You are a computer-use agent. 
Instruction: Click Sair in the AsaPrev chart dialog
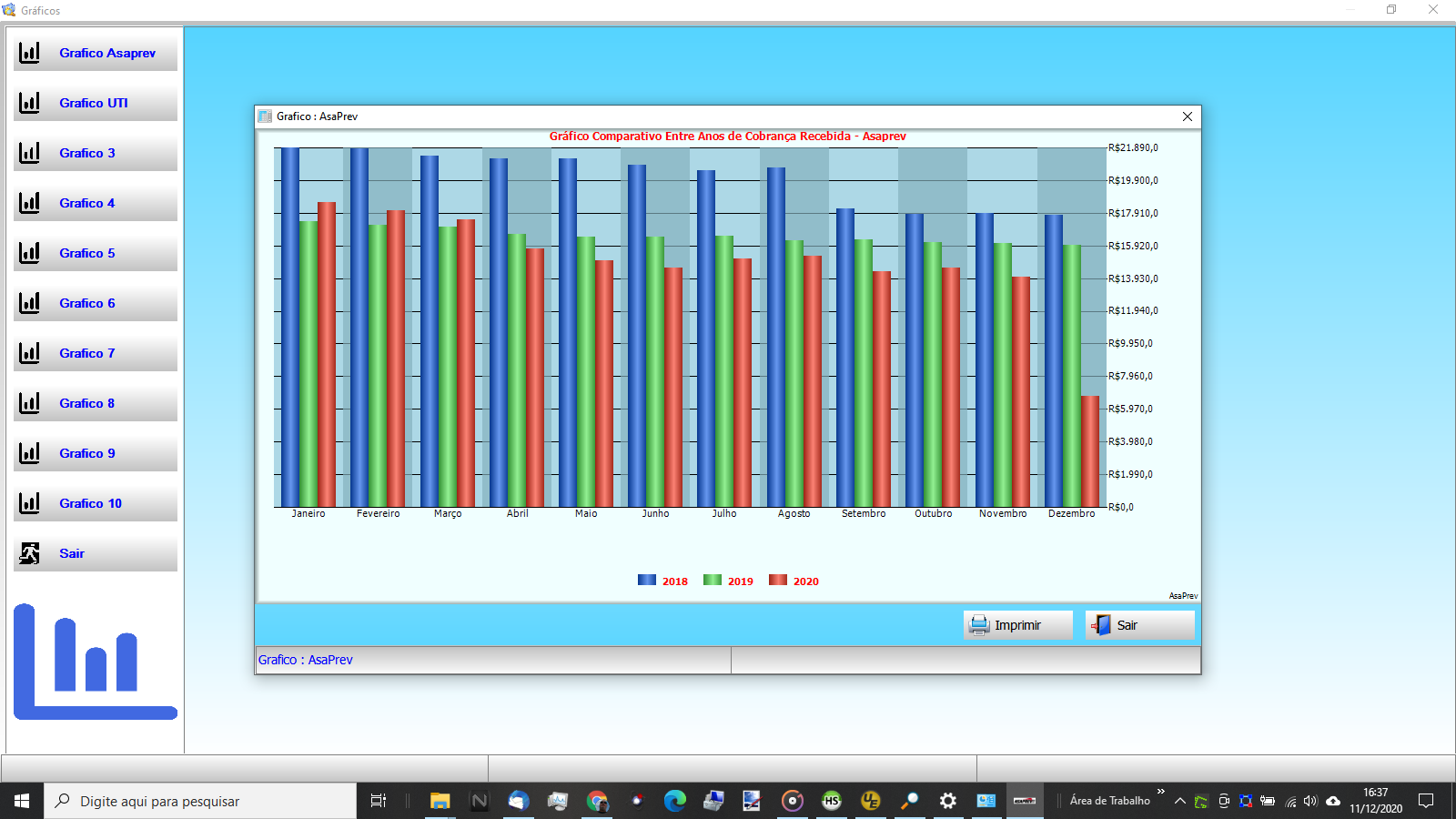[1140, 625]
